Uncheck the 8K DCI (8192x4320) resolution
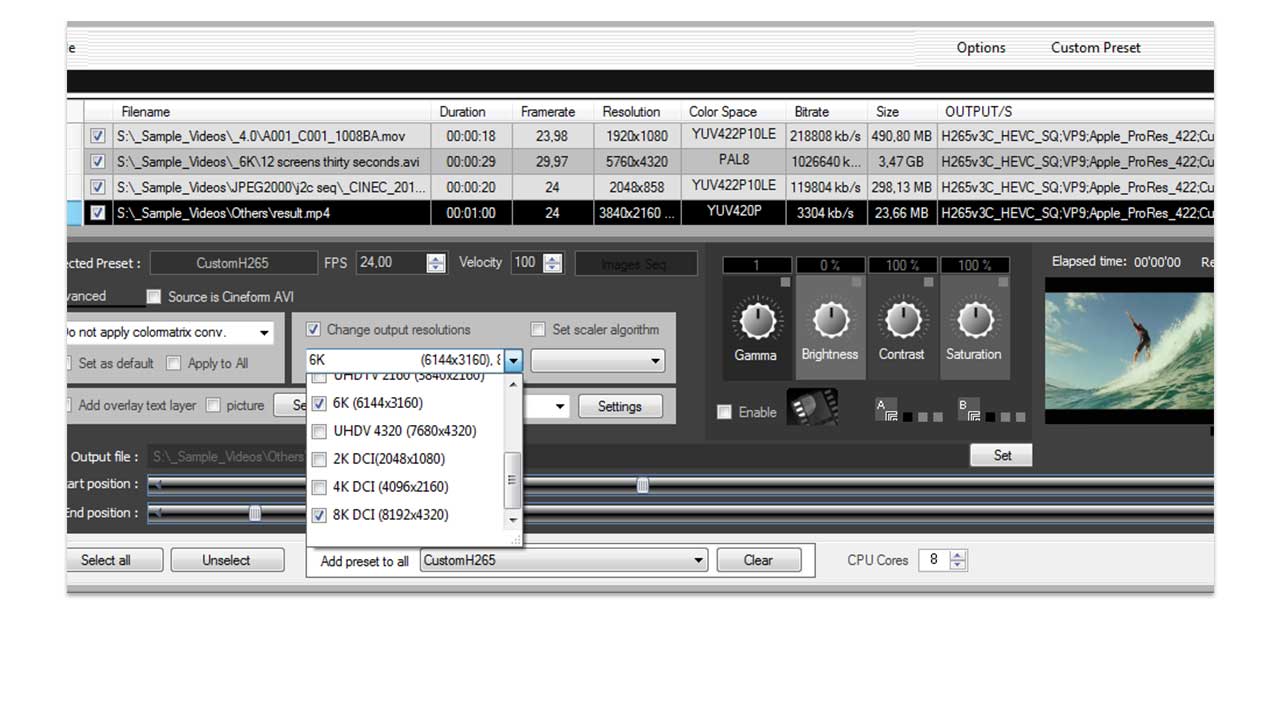The width and height of the screenshot is (1280, 720). tap(320, 516)
